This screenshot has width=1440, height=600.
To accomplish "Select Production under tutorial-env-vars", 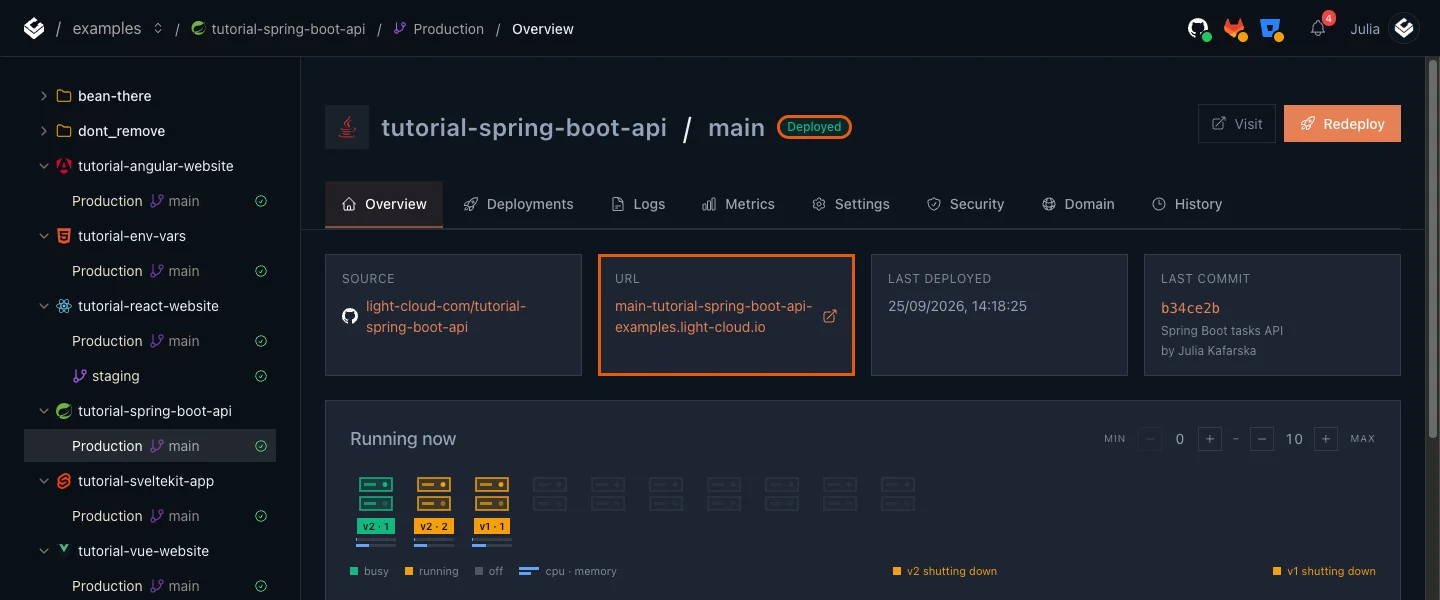I will tap(150, 271).
